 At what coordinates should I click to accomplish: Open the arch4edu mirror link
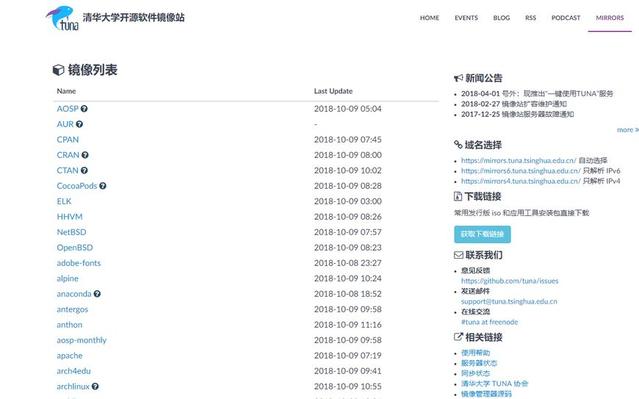[x=74, y=371]
